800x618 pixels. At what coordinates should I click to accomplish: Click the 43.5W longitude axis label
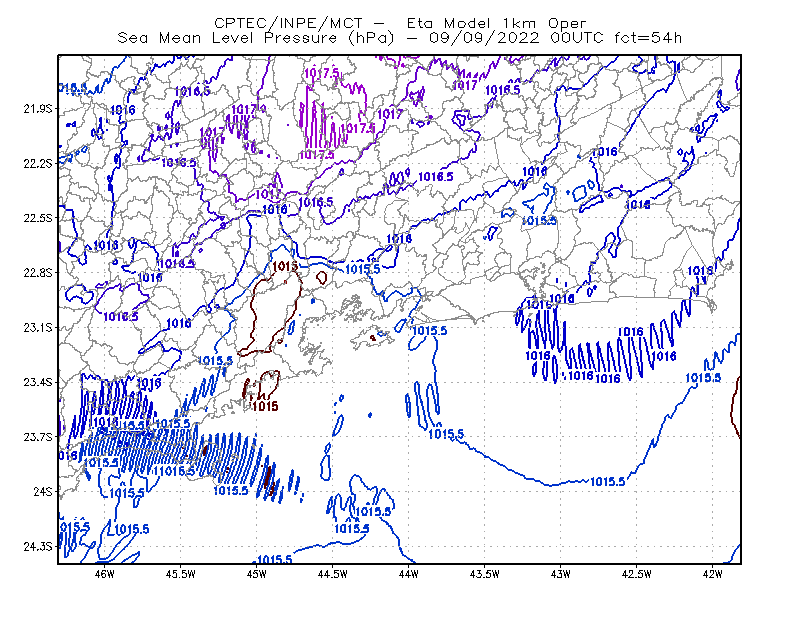click(x=485, y=574)
